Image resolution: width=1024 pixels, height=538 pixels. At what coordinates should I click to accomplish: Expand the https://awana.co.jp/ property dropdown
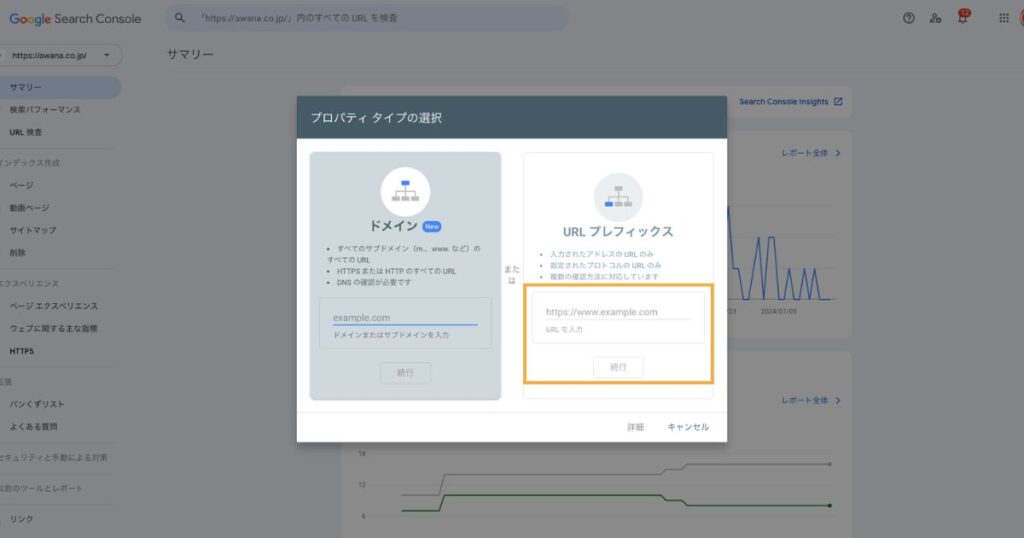[x=106, y=55]
